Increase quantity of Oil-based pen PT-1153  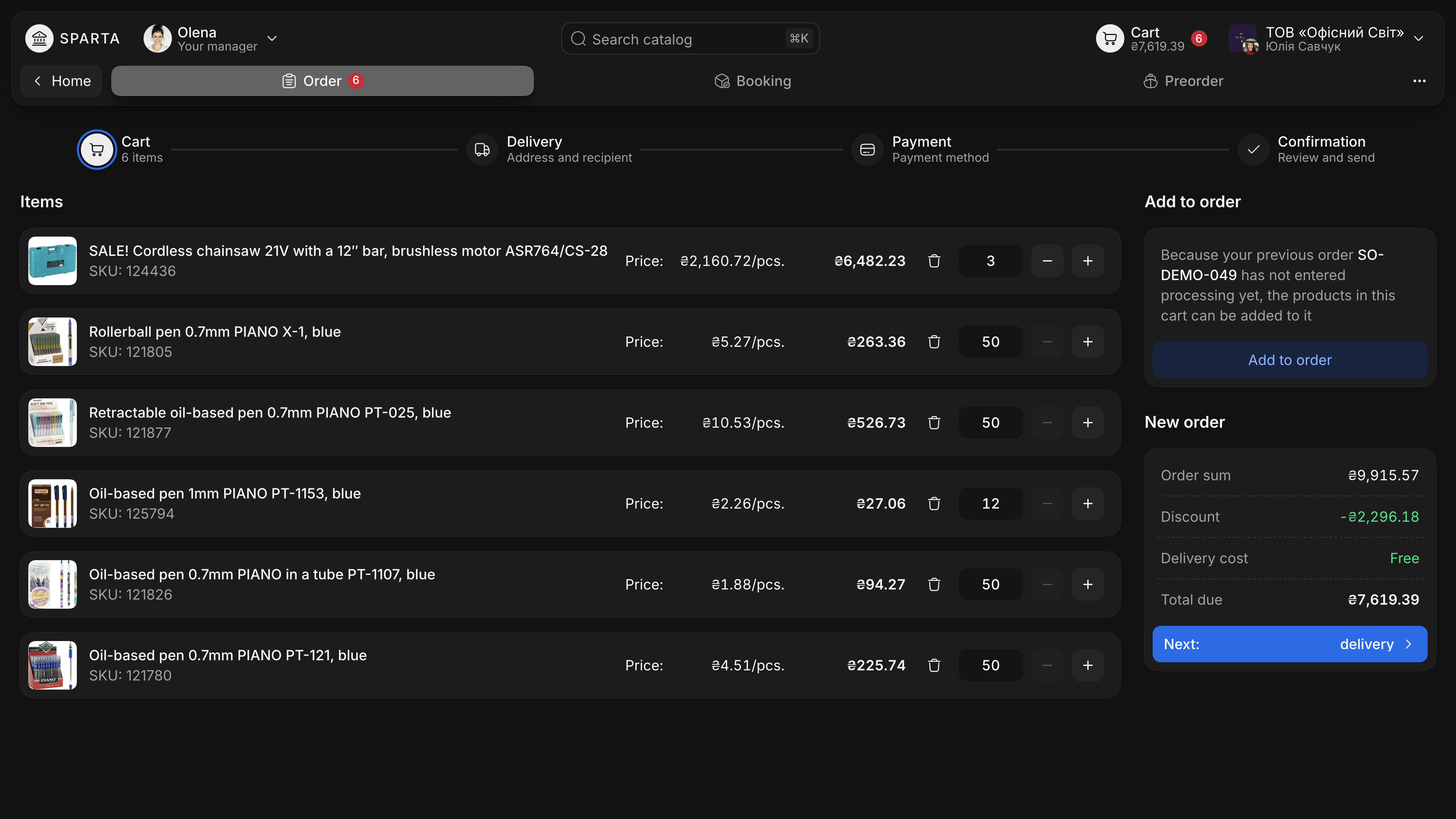[x=1088, y=504]
